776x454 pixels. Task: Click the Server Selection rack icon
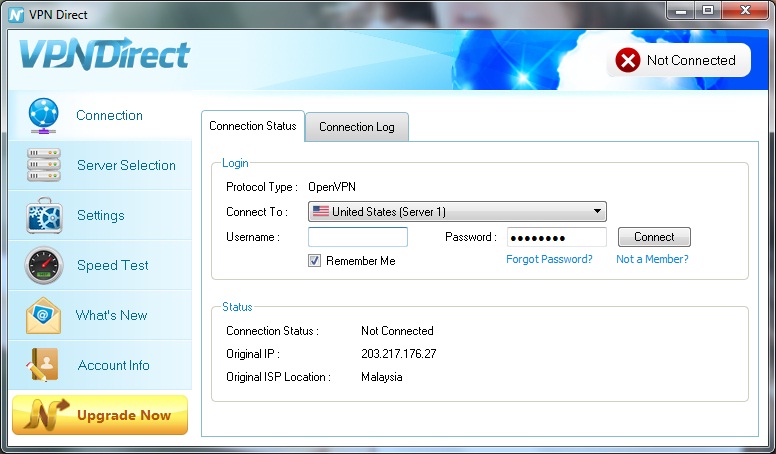pos(44,165)
